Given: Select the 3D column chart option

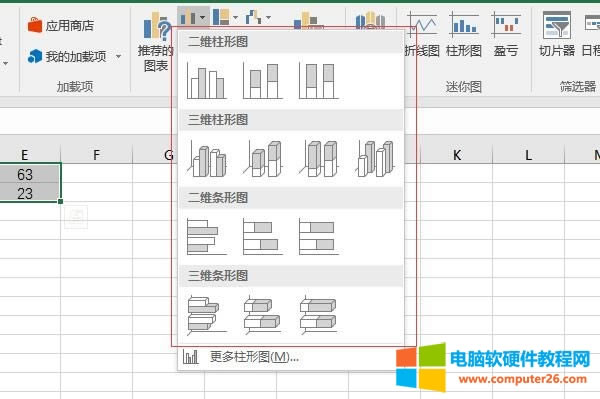Looking at the screenshot, I should (375, 158).
